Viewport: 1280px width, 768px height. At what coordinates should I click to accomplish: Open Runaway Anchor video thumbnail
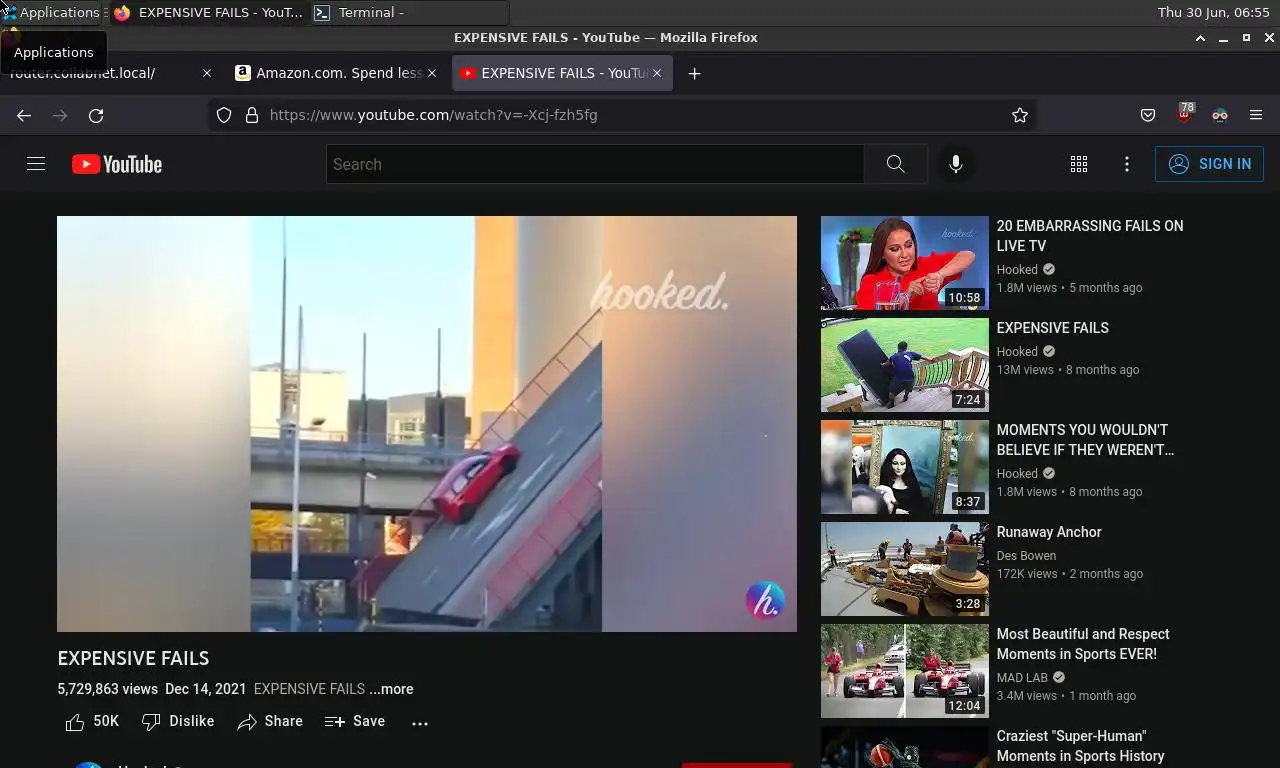tap(904, 569)
